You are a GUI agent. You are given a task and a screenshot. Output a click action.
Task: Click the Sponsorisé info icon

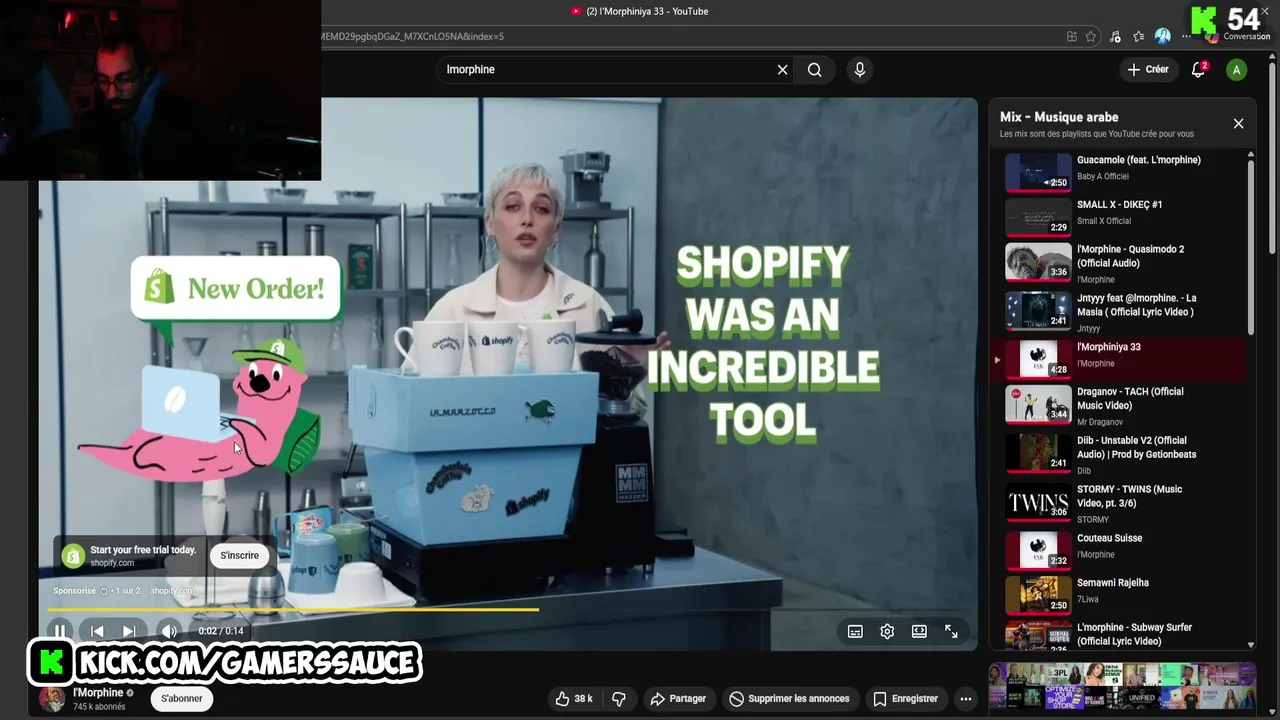104,591
